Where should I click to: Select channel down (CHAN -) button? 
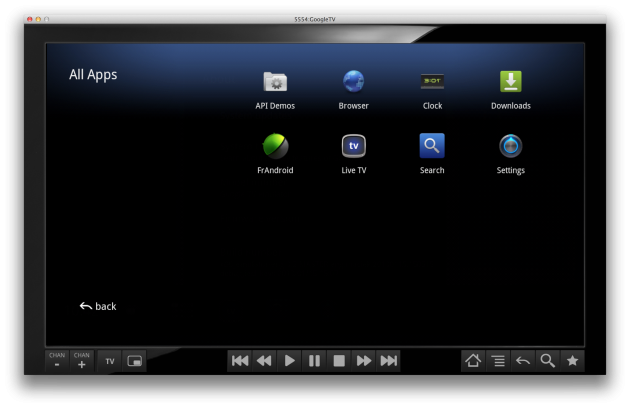click(57, 361)
